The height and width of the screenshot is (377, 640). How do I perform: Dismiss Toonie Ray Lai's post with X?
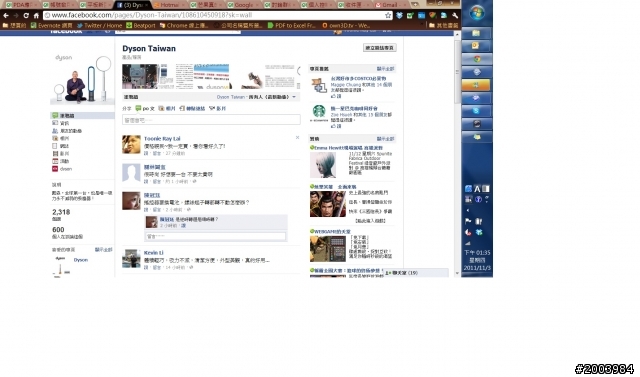click(297, 138)
